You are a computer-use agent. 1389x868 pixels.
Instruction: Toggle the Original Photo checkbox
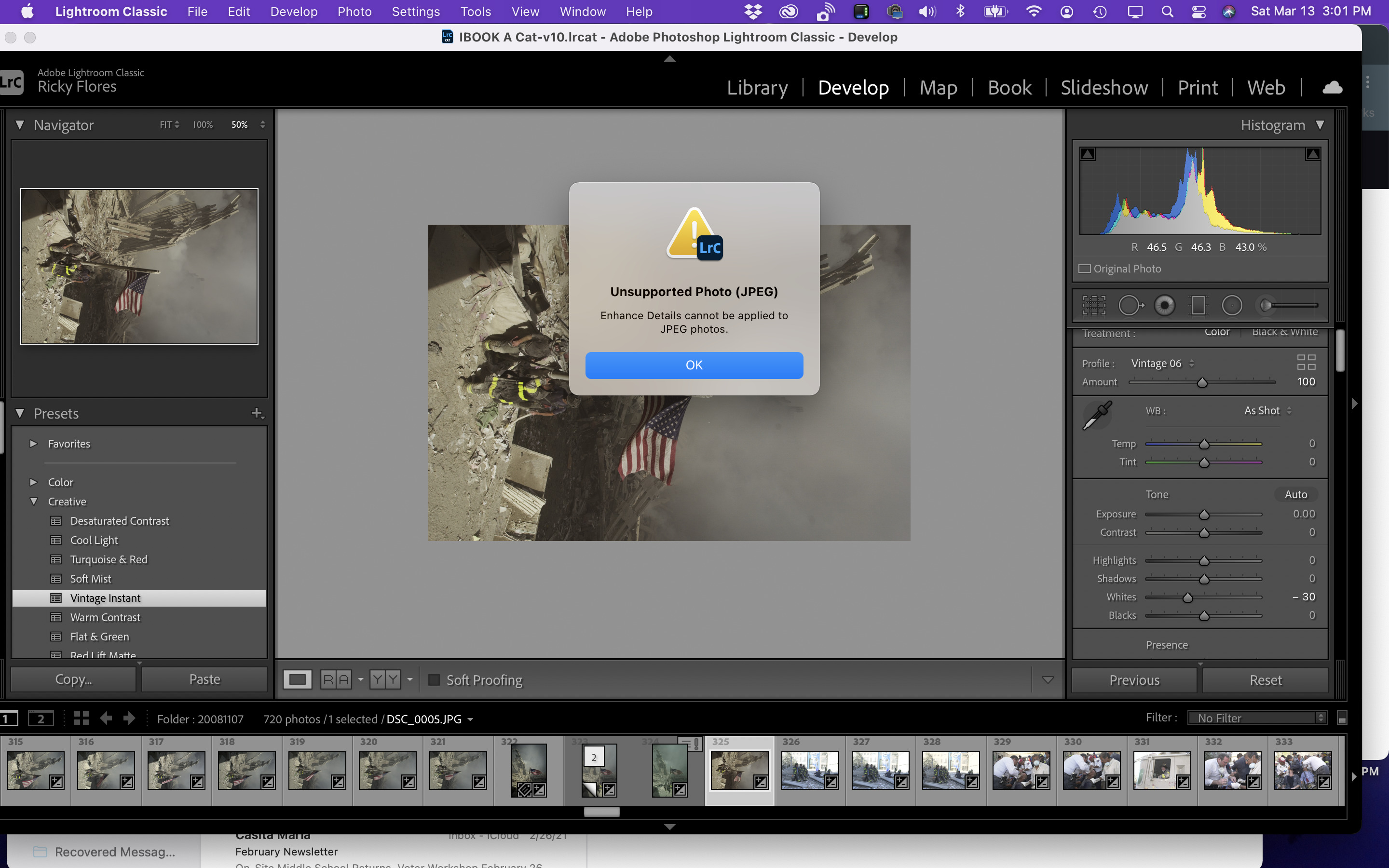1085,269
